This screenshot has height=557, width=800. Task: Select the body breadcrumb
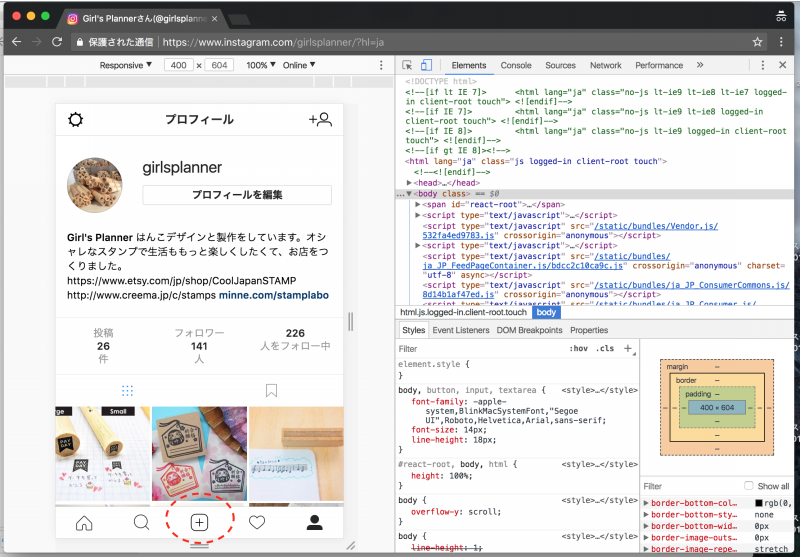pos(546,312)
